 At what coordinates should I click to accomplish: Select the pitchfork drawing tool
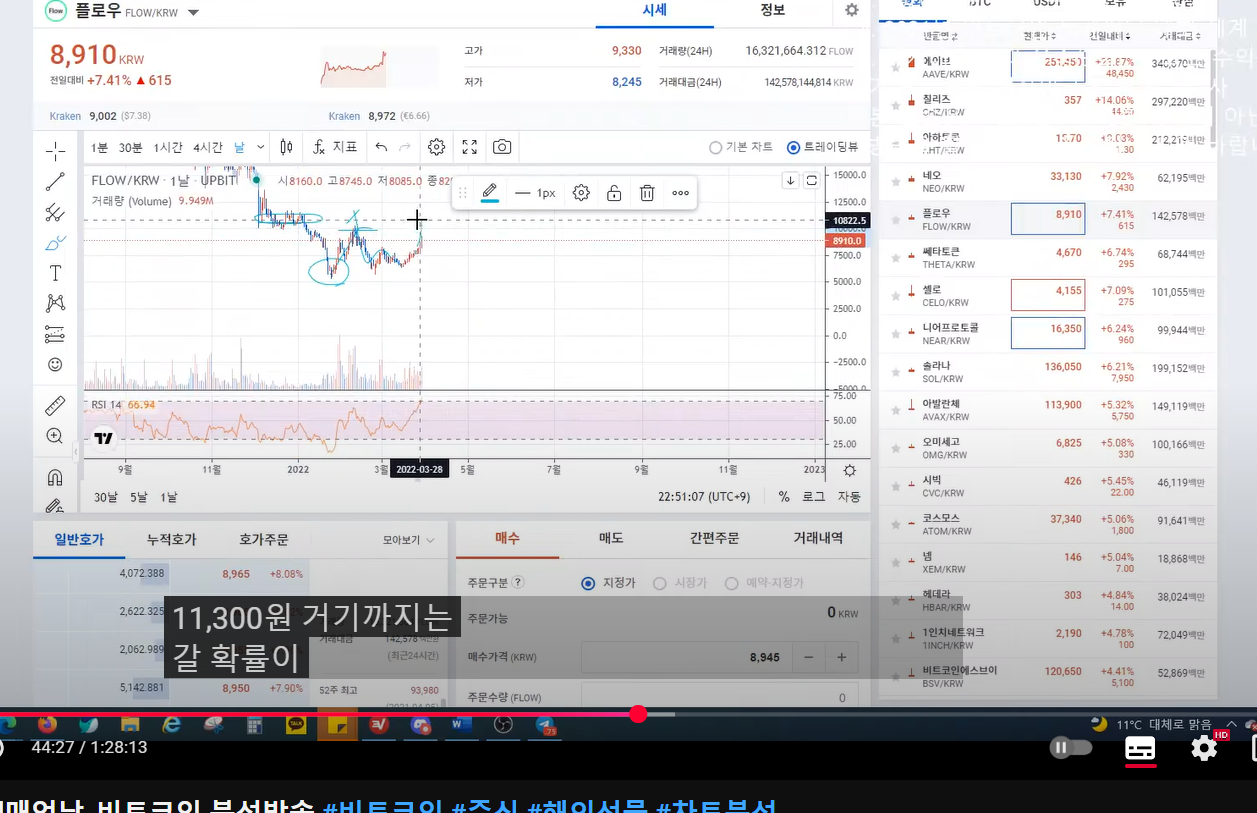point(55,212)
